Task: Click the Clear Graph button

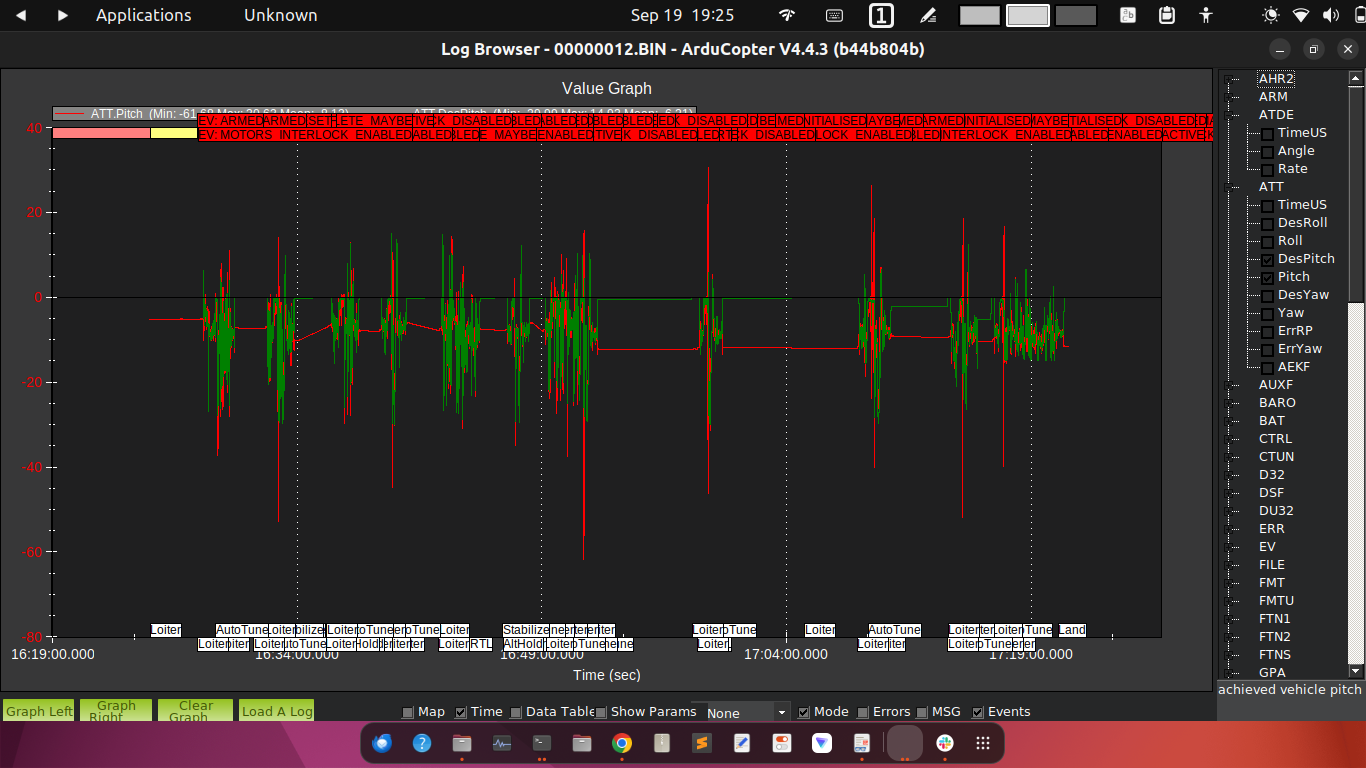Action: coord(194,711)
